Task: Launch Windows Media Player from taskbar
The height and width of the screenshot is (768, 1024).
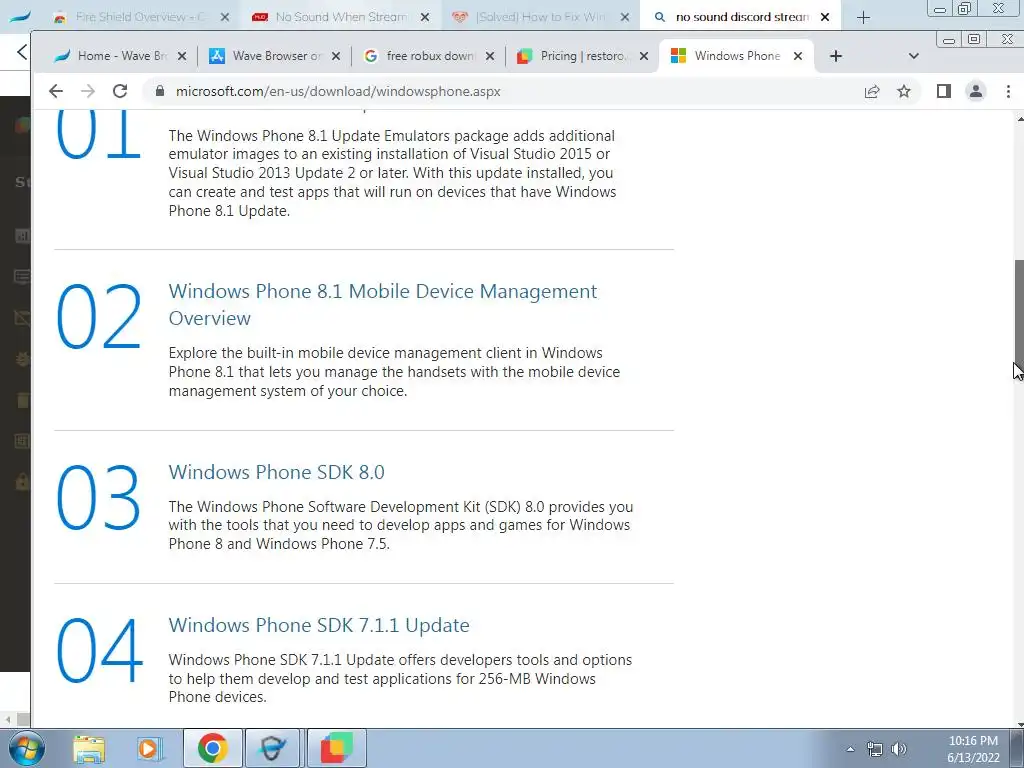Action: tap(150, 748)
